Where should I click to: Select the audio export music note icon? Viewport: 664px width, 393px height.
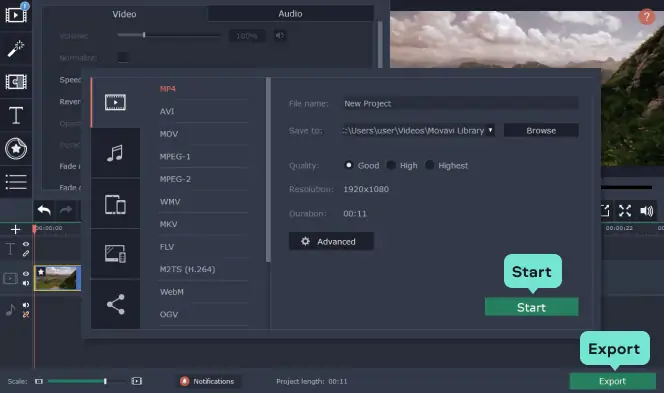115,153
